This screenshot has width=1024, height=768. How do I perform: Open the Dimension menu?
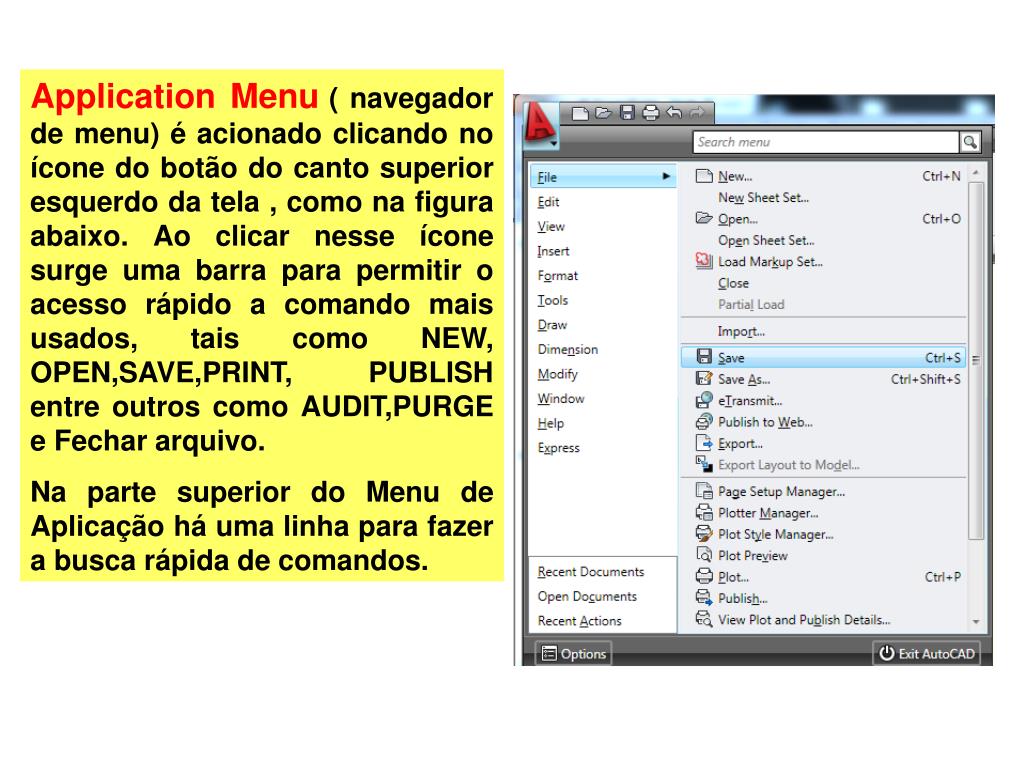tap(568, 349)
